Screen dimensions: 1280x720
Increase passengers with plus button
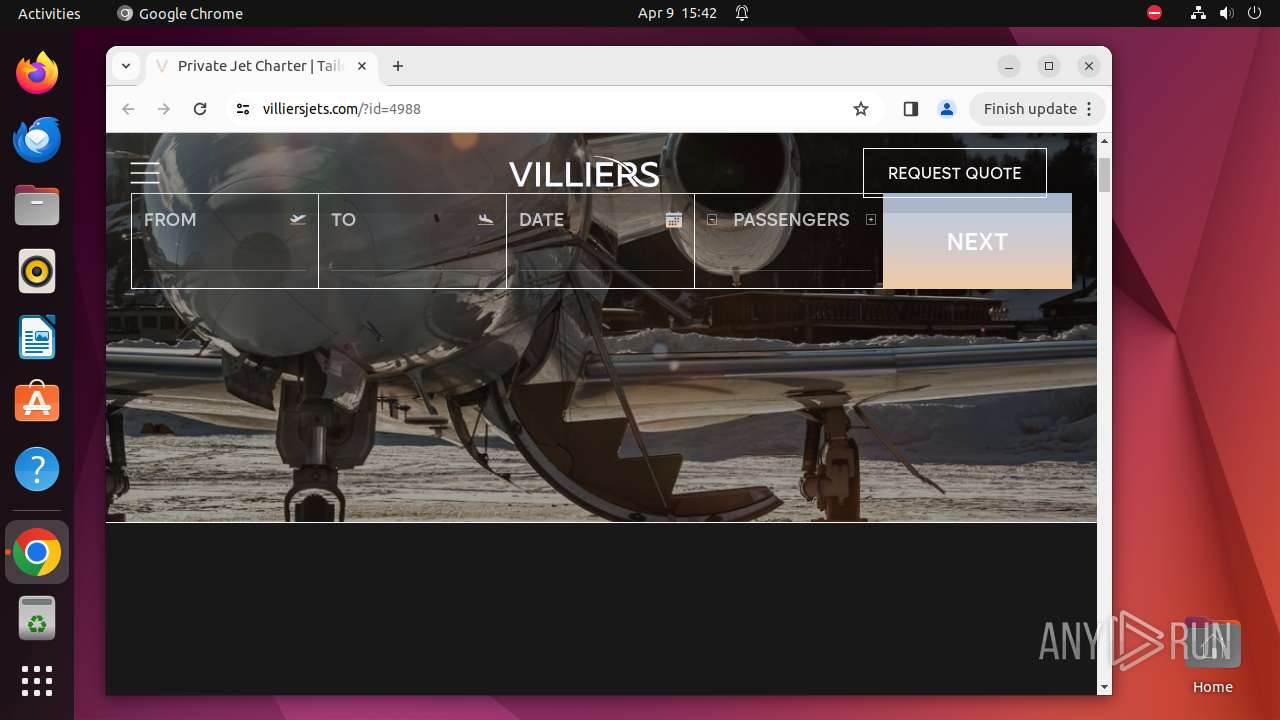(x=871, y=219)
